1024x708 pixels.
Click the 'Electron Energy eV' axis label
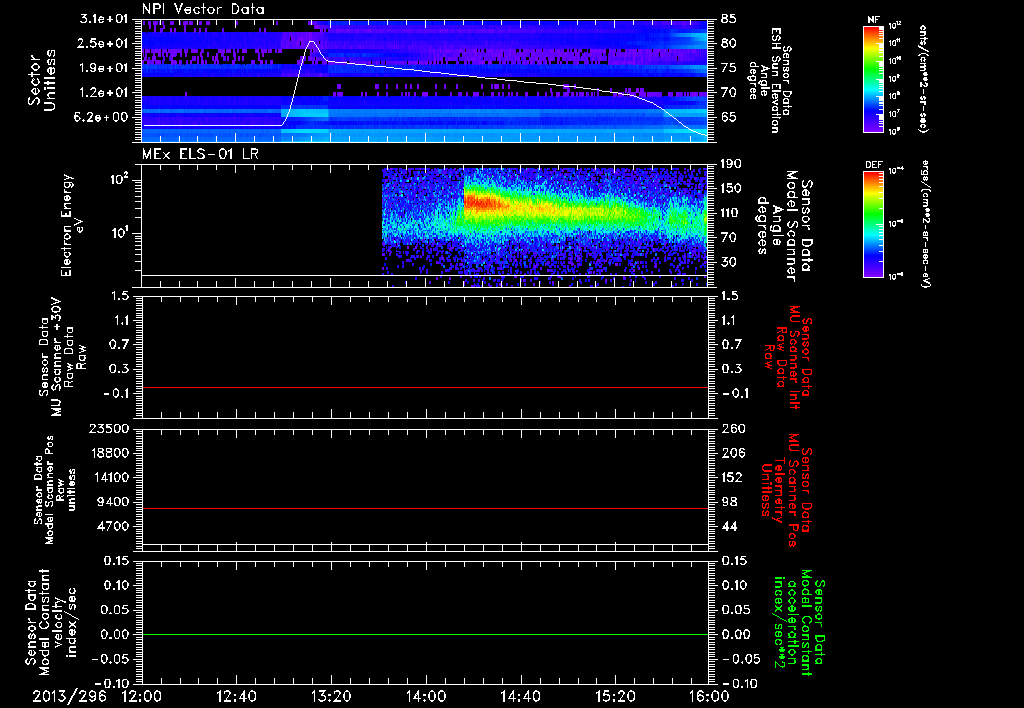[73, 225]
